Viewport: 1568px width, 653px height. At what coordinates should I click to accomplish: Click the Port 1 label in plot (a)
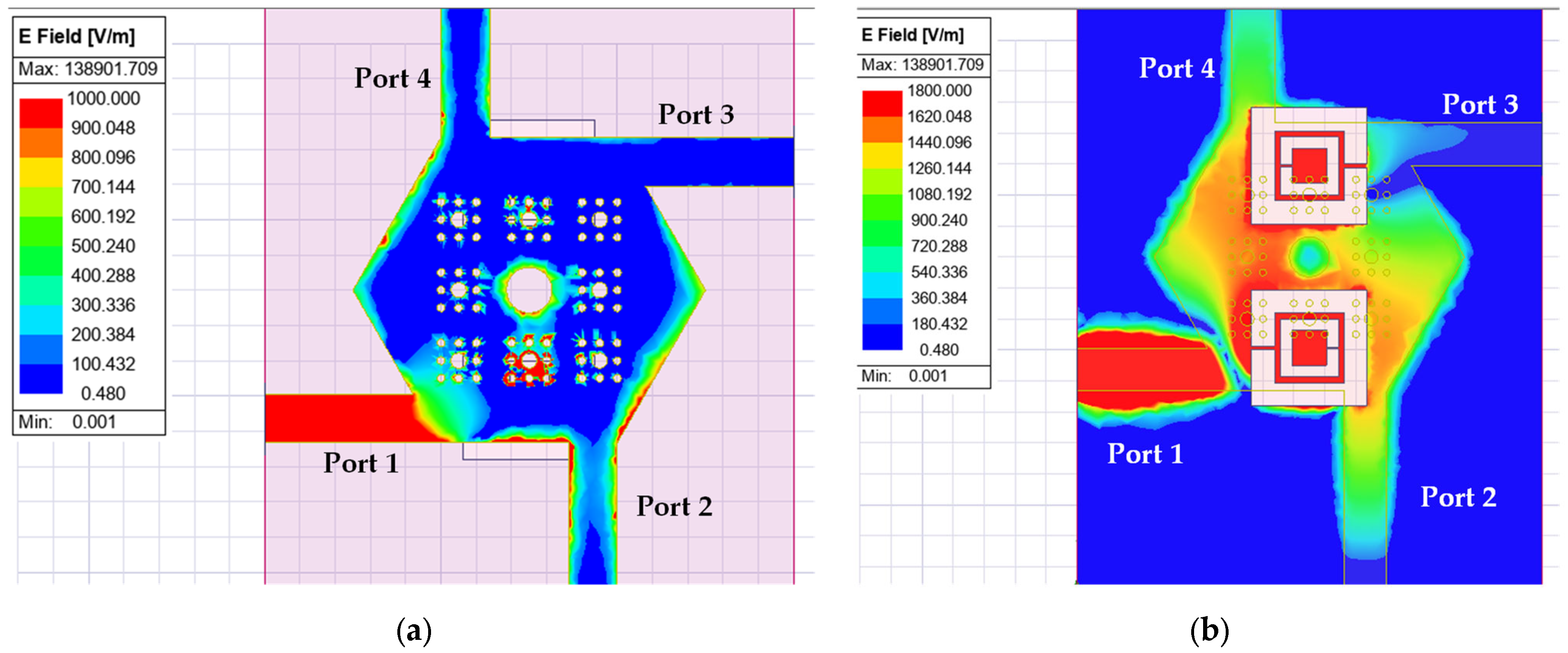tap(361, 462)
